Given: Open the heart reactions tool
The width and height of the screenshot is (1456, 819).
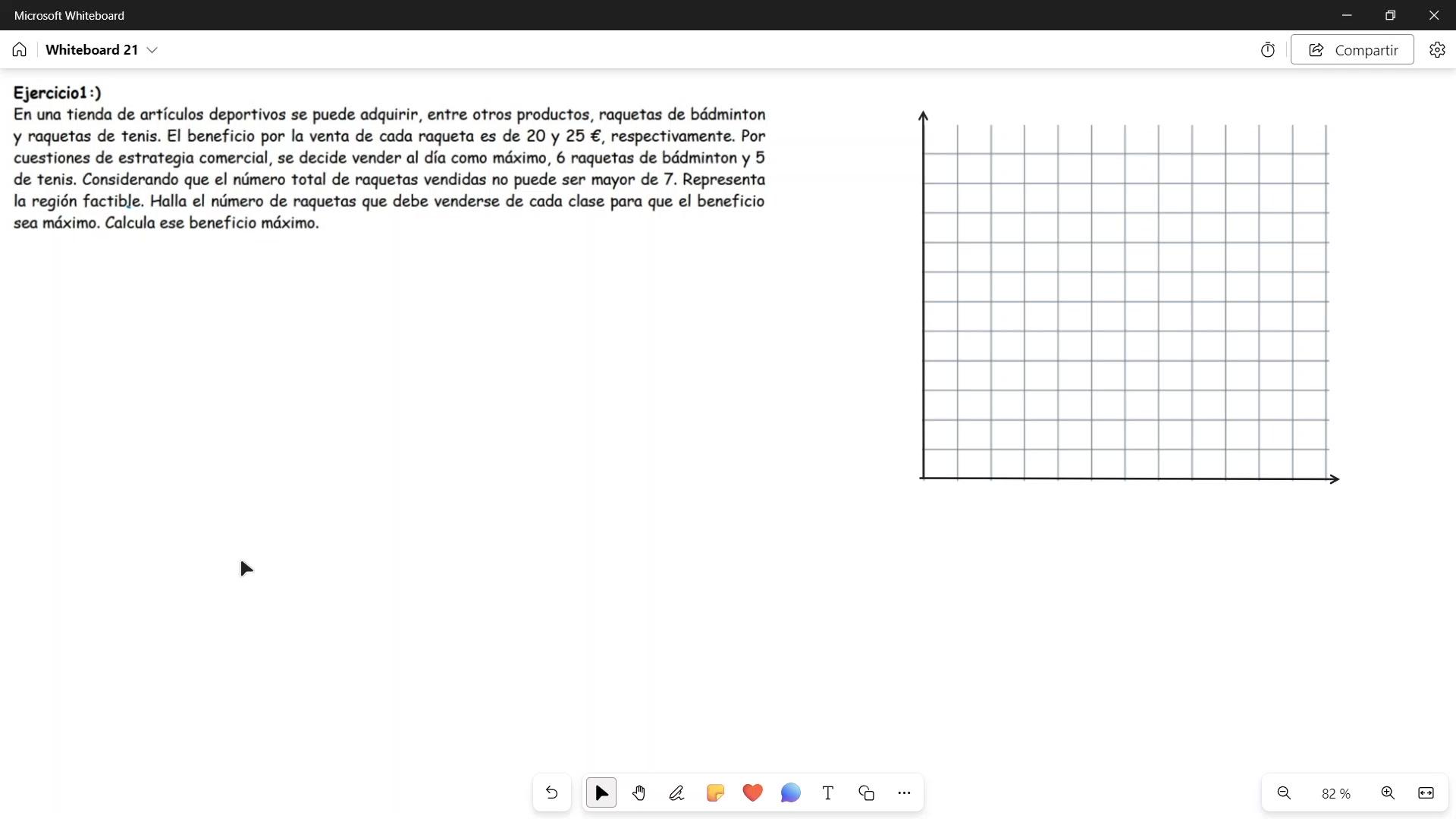Looking at the screenshot, I should pyautogui.click(x=752, y=793).
